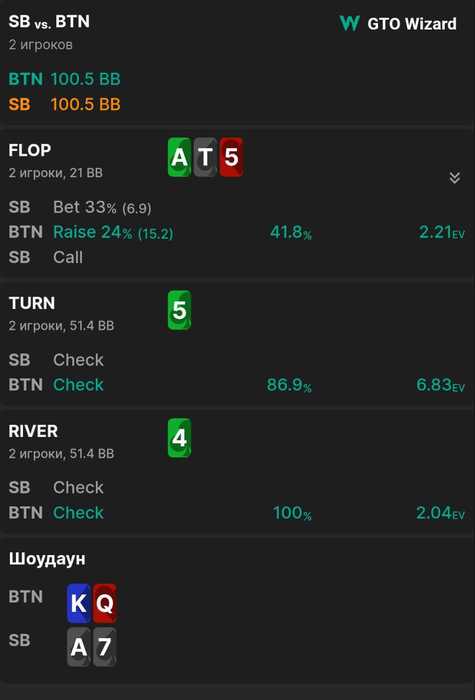The height and width of the screenshot is (700, 475).
Task: Click the green 5 turn card
Action: (x=179, y=310)
